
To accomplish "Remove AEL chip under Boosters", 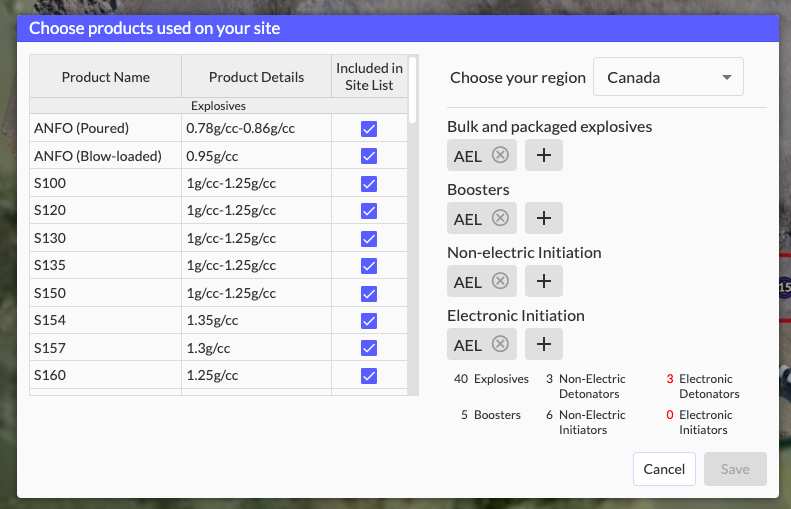I will tap(500, 218).
